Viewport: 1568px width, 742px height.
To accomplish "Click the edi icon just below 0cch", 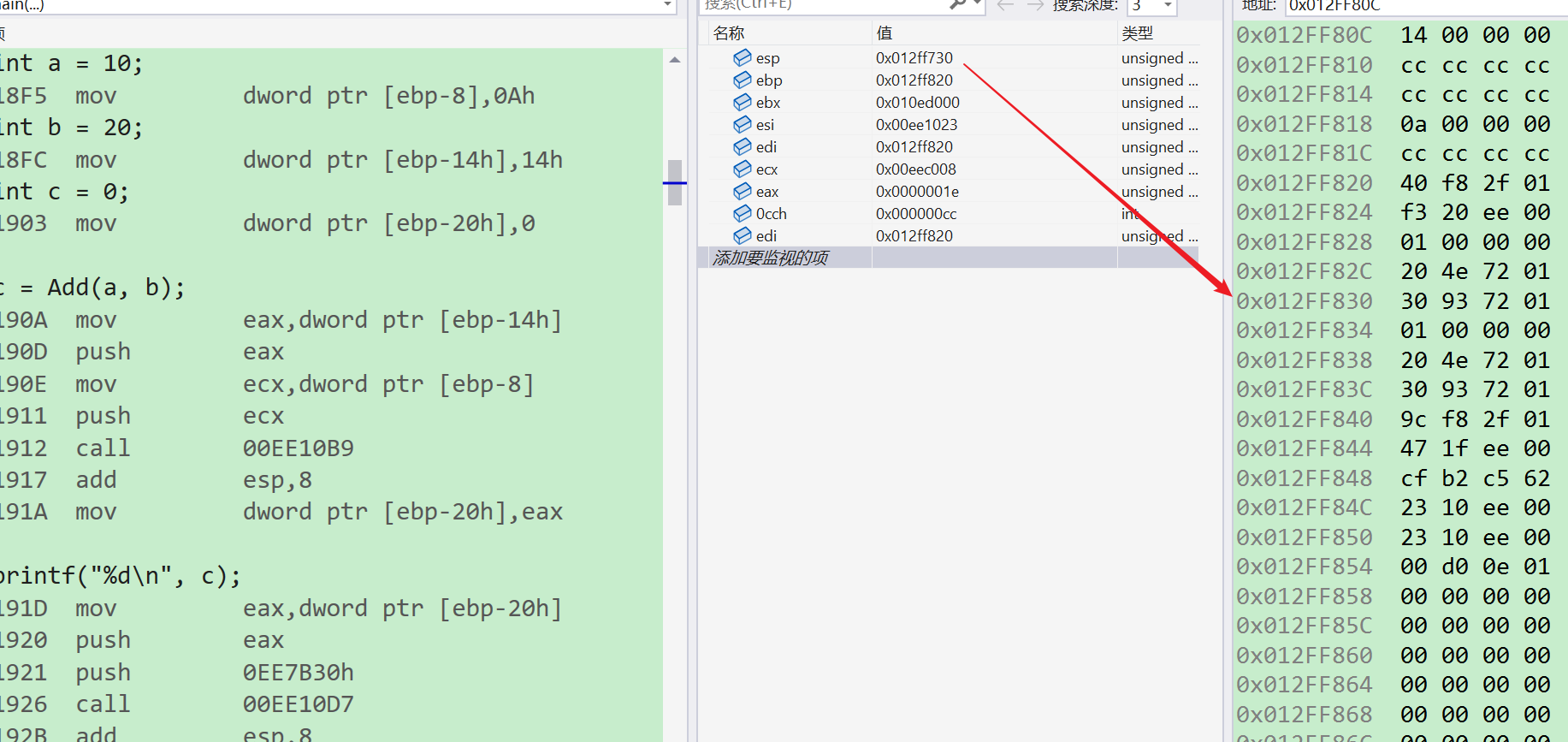I will [742, 235].
